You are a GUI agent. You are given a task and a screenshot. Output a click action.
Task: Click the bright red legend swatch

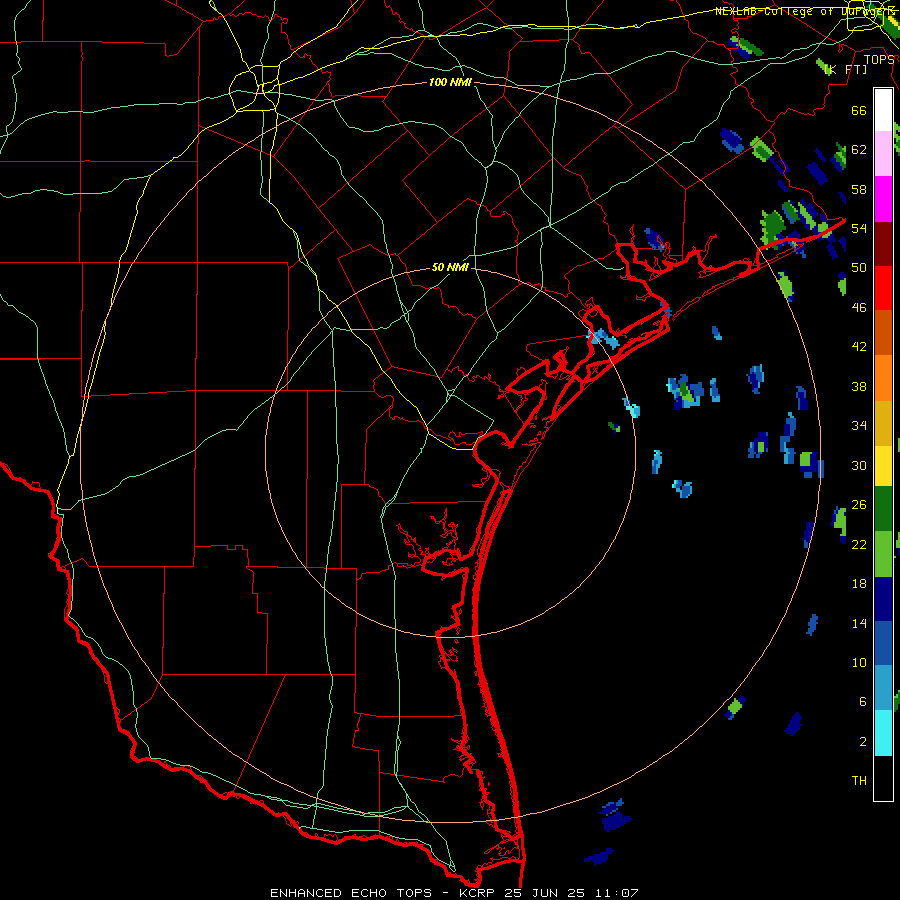tap(883, 288)
